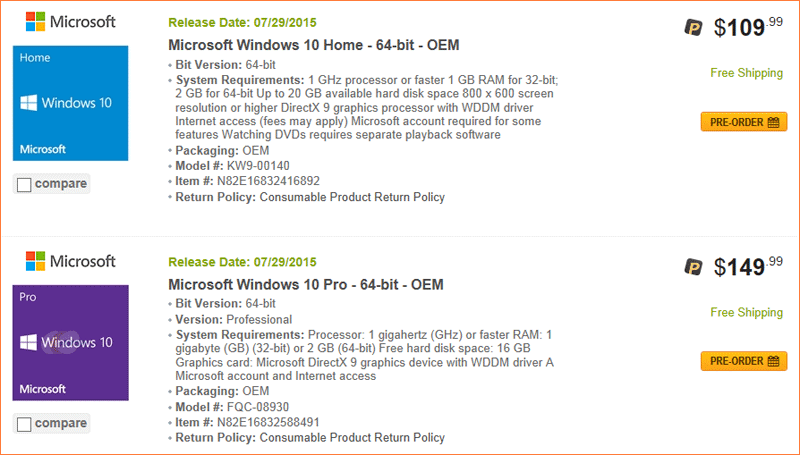
Task: Click the Microsoft logo above Windows 10 Home
Action: point(70,21)
